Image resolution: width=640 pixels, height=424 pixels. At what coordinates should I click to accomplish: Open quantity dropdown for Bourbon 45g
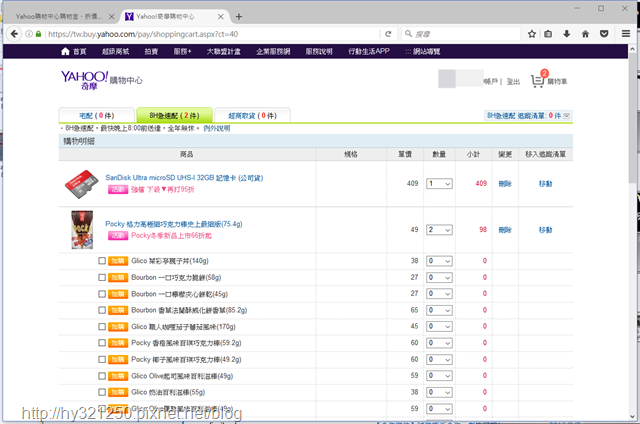[x=439, y=294]
